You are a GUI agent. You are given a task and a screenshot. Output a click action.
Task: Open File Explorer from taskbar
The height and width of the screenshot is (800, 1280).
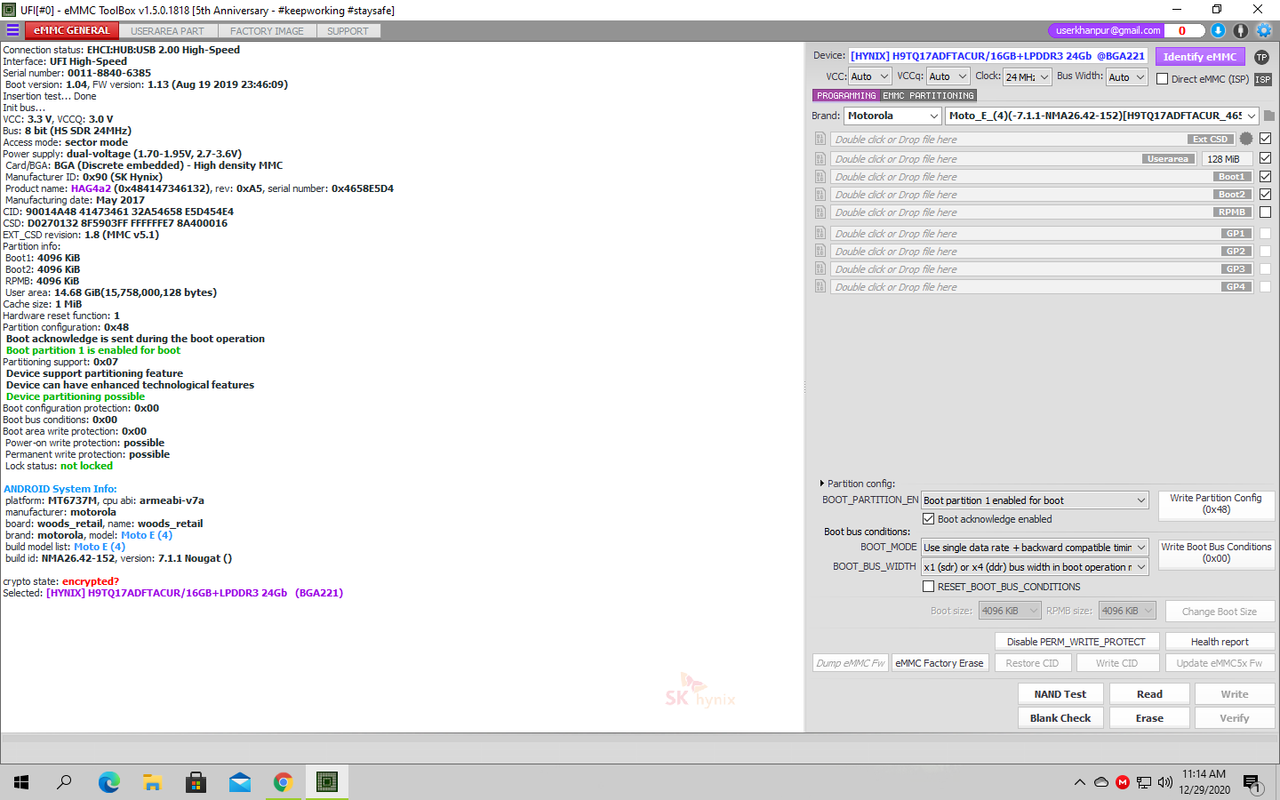click(x=152, y=782)
